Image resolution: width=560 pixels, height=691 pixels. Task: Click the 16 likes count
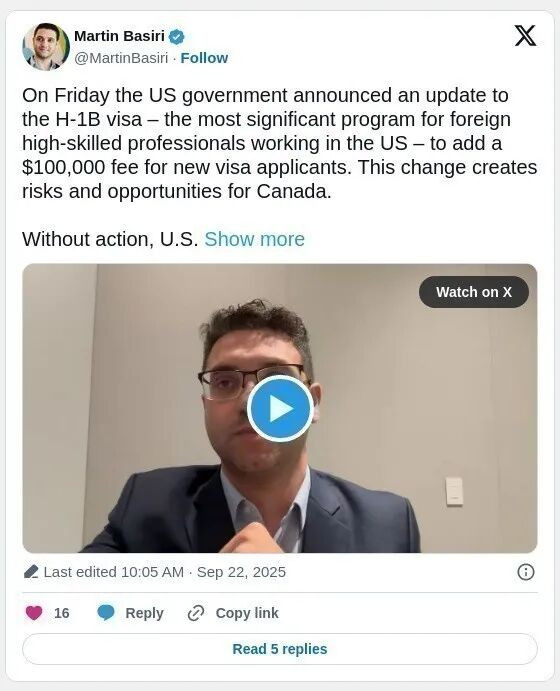pos(62,613)
